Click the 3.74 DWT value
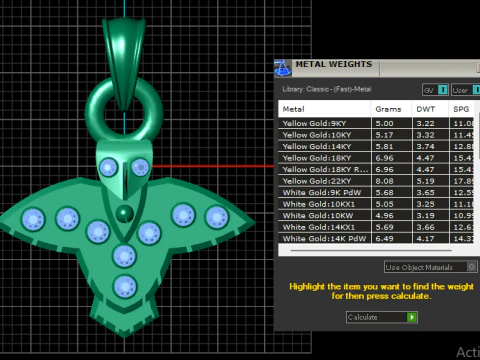 click(425, 146)
